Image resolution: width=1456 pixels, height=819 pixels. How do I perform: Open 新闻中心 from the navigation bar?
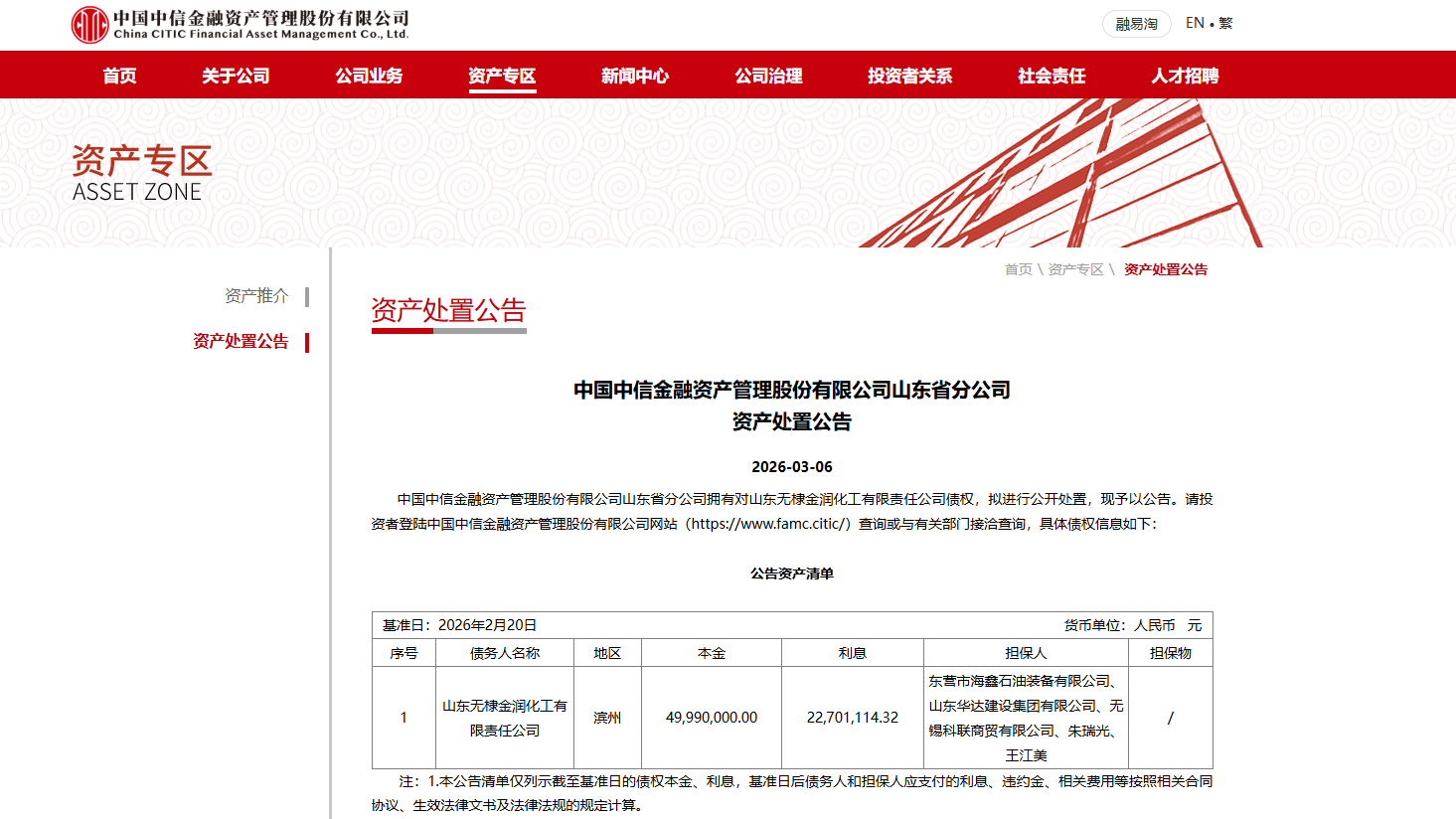635,76
